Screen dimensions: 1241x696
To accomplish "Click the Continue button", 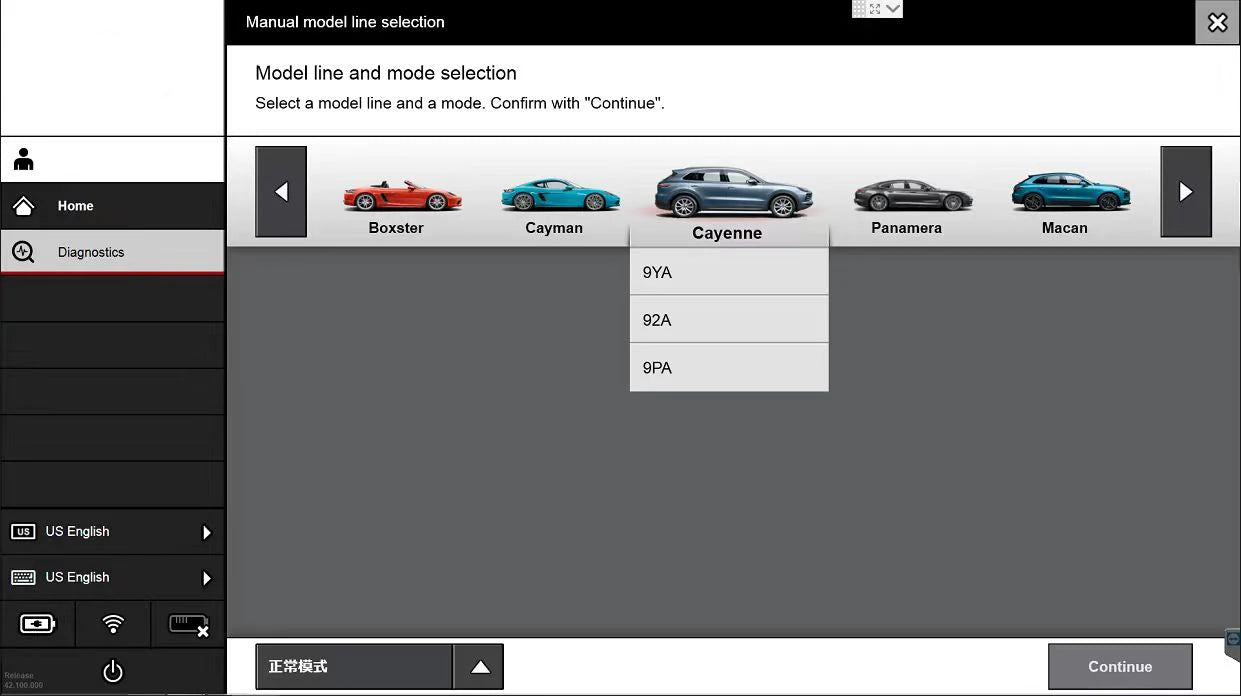I will point(1119,667).
